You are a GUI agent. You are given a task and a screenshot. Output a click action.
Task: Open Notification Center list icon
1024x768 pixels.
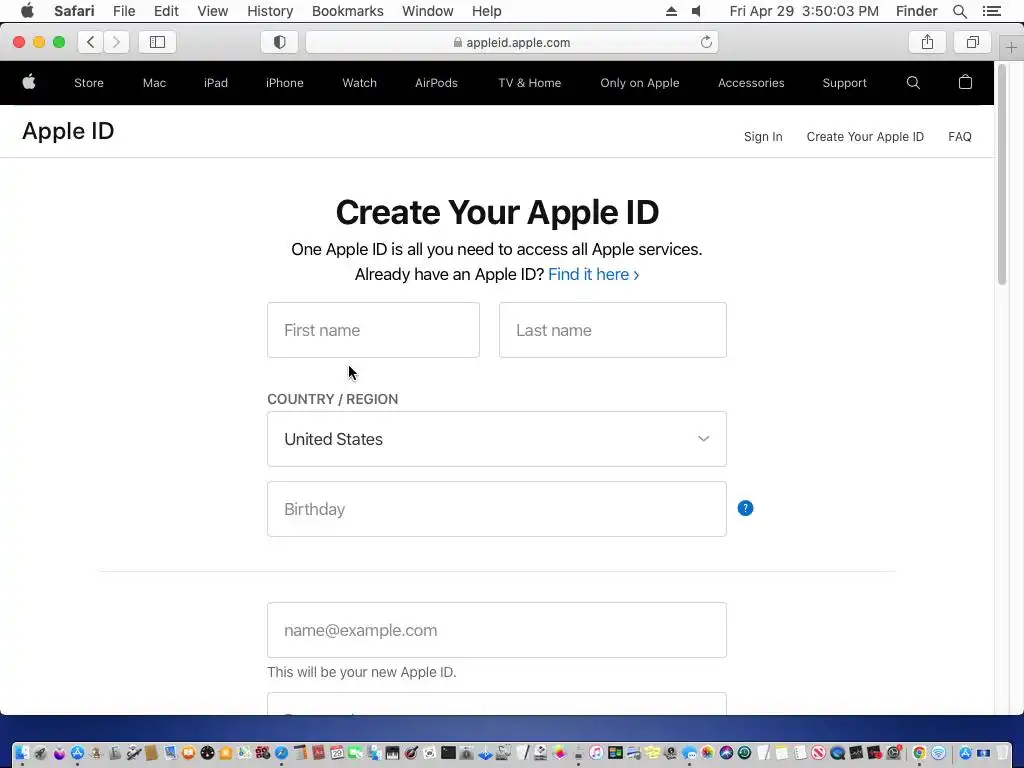[x=991, y=11]
